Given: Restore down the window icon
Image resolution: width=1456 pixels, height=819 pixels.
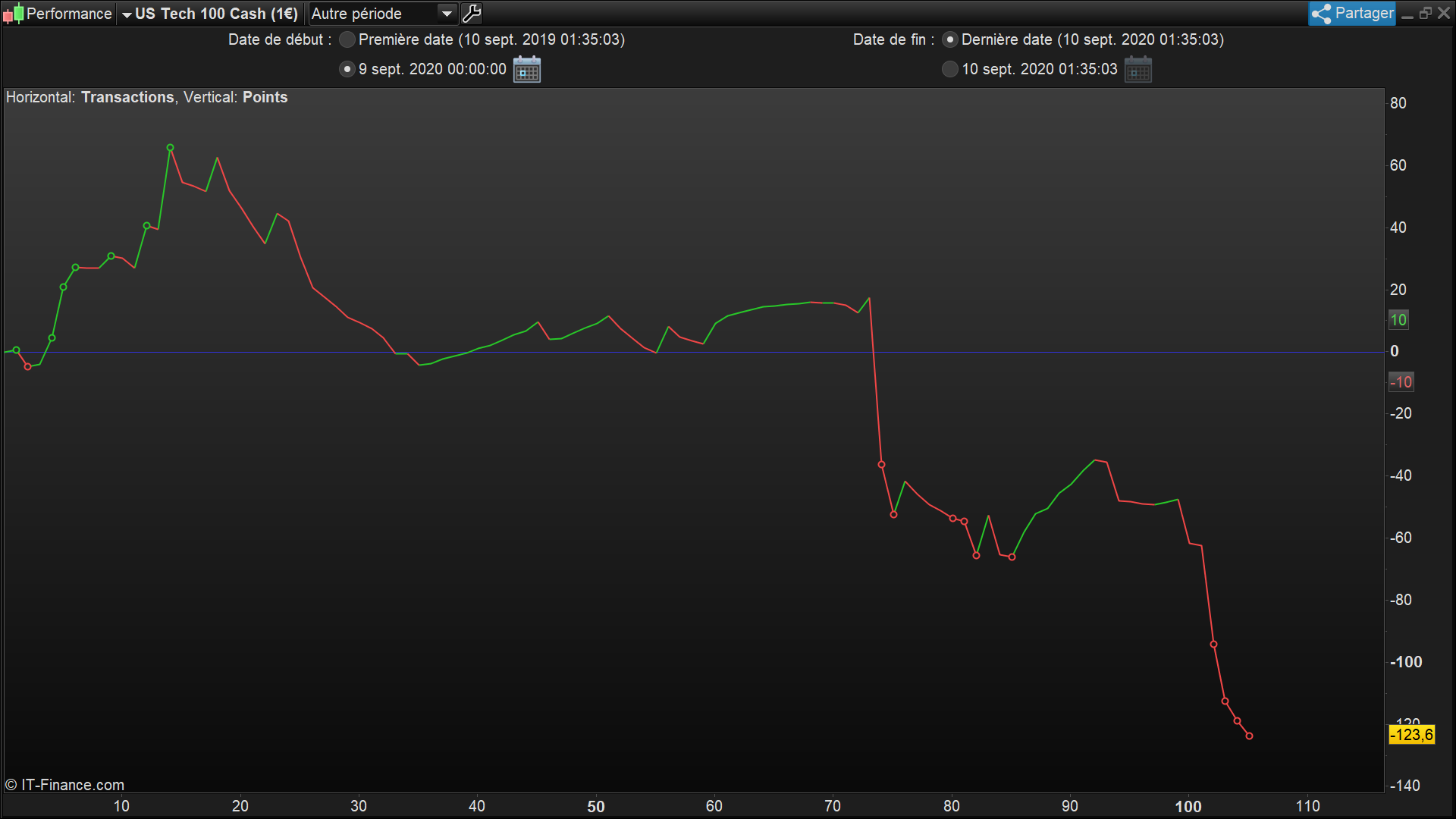Looking at the screenshot, I should tap(1426, 14).
